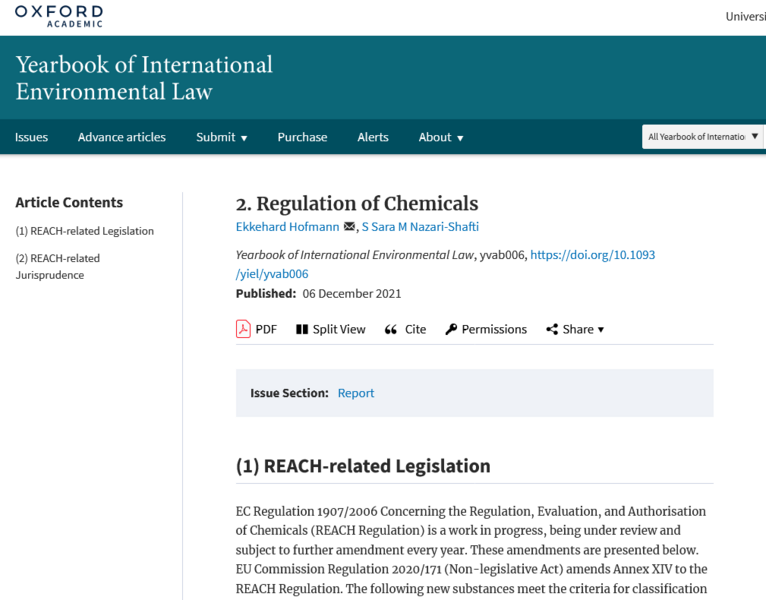This screenshot has width=766, height=600.
Task: Follow the doi.org/10.1093/yiel/yvab006 link
Action: coord(593,255)
